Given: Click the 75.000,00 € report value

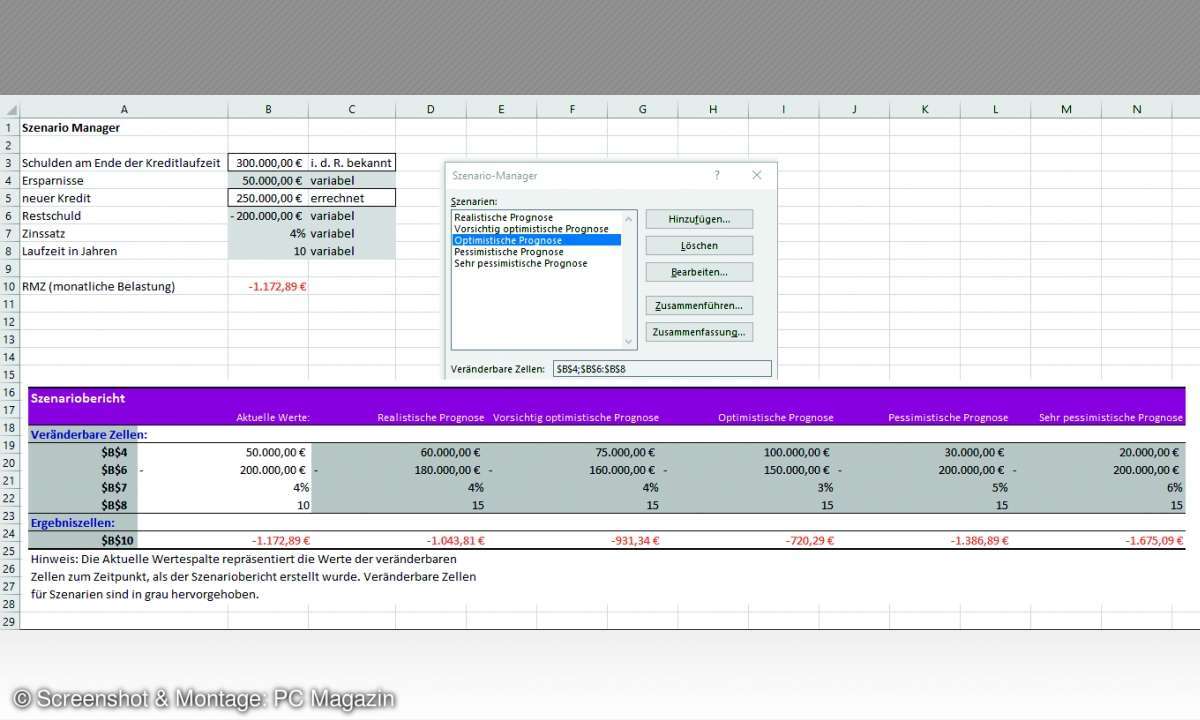Looking at the screenshot, I should point(625,452).
